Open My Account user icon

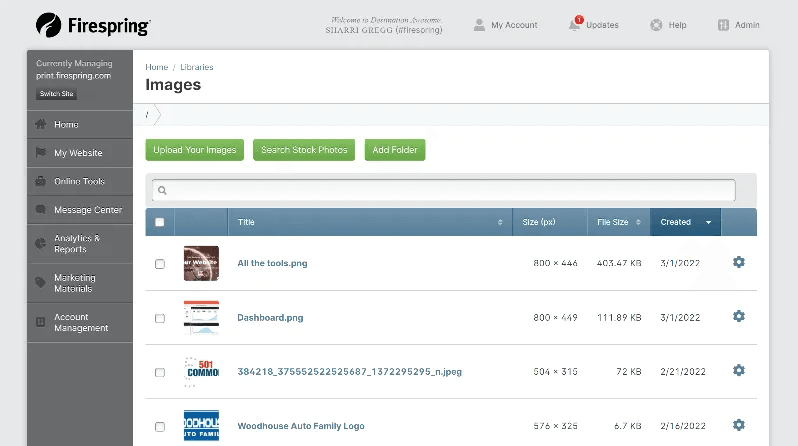(x=479, y=25)
